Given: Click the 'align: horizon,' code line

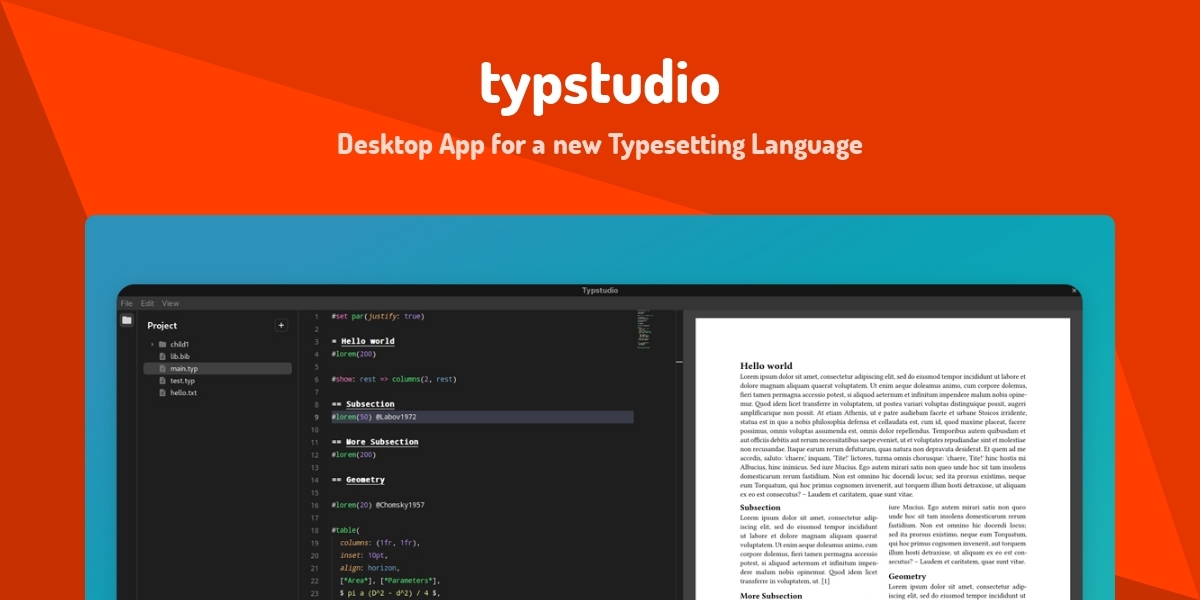Looking at the screenshot, I should click(x=369, y=568).
